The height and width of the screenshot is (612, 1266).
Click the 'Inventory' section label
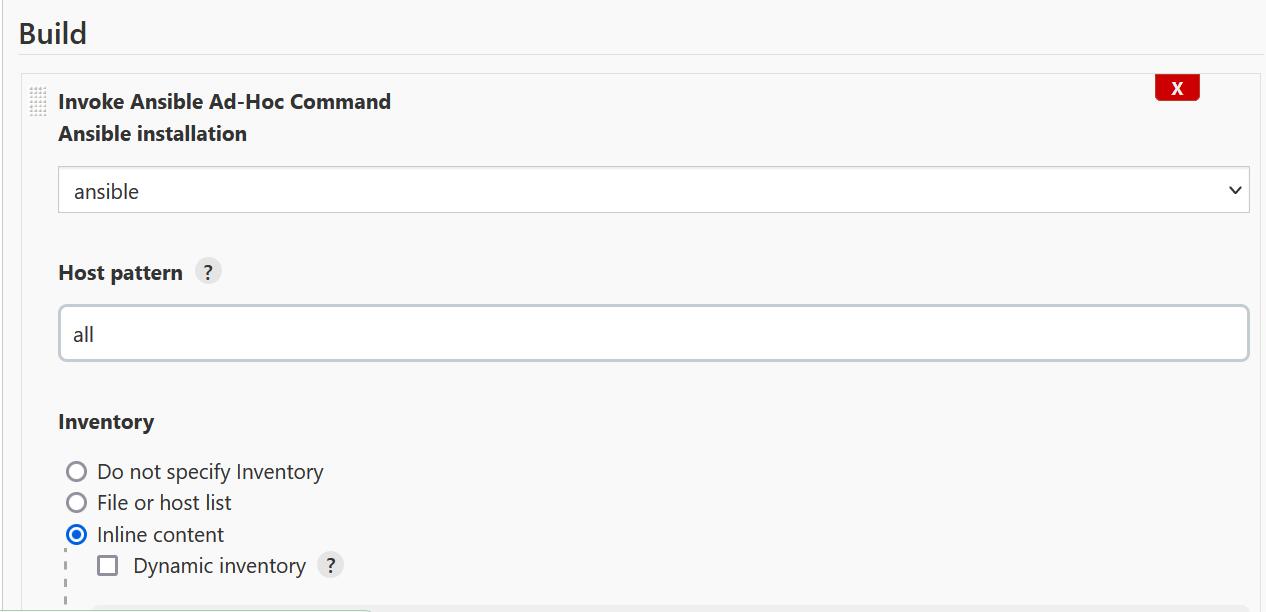106,422
